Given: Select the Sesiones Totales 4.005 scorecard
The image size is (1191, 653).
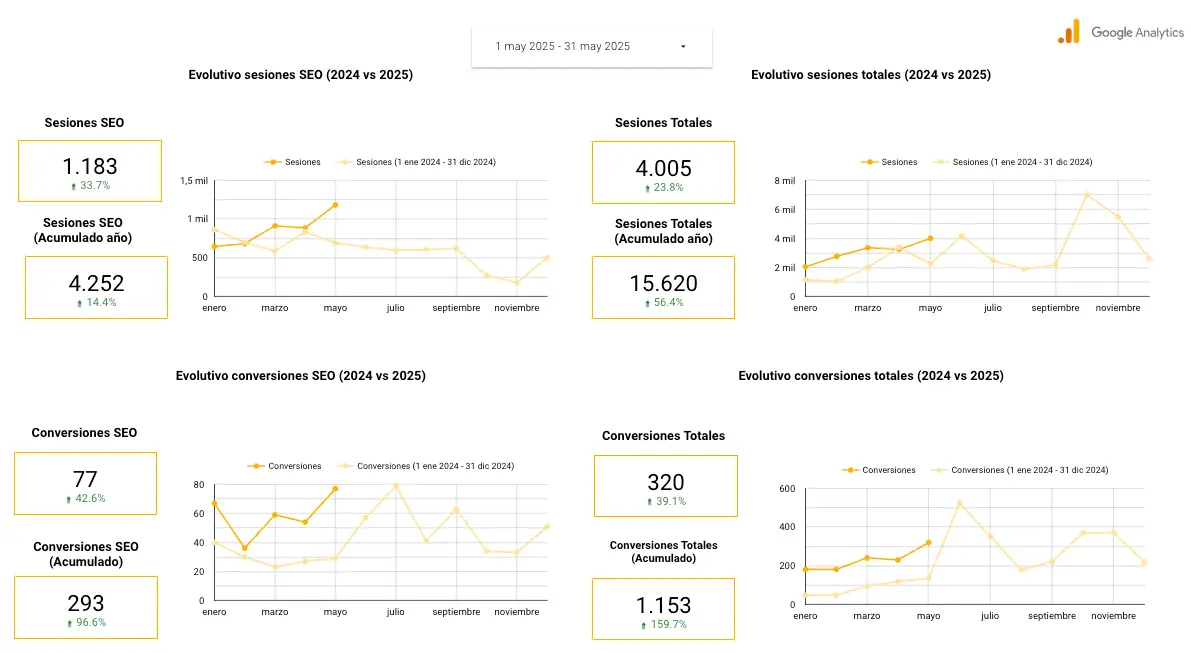Looking at the screenshot, I should coord(663,172).
